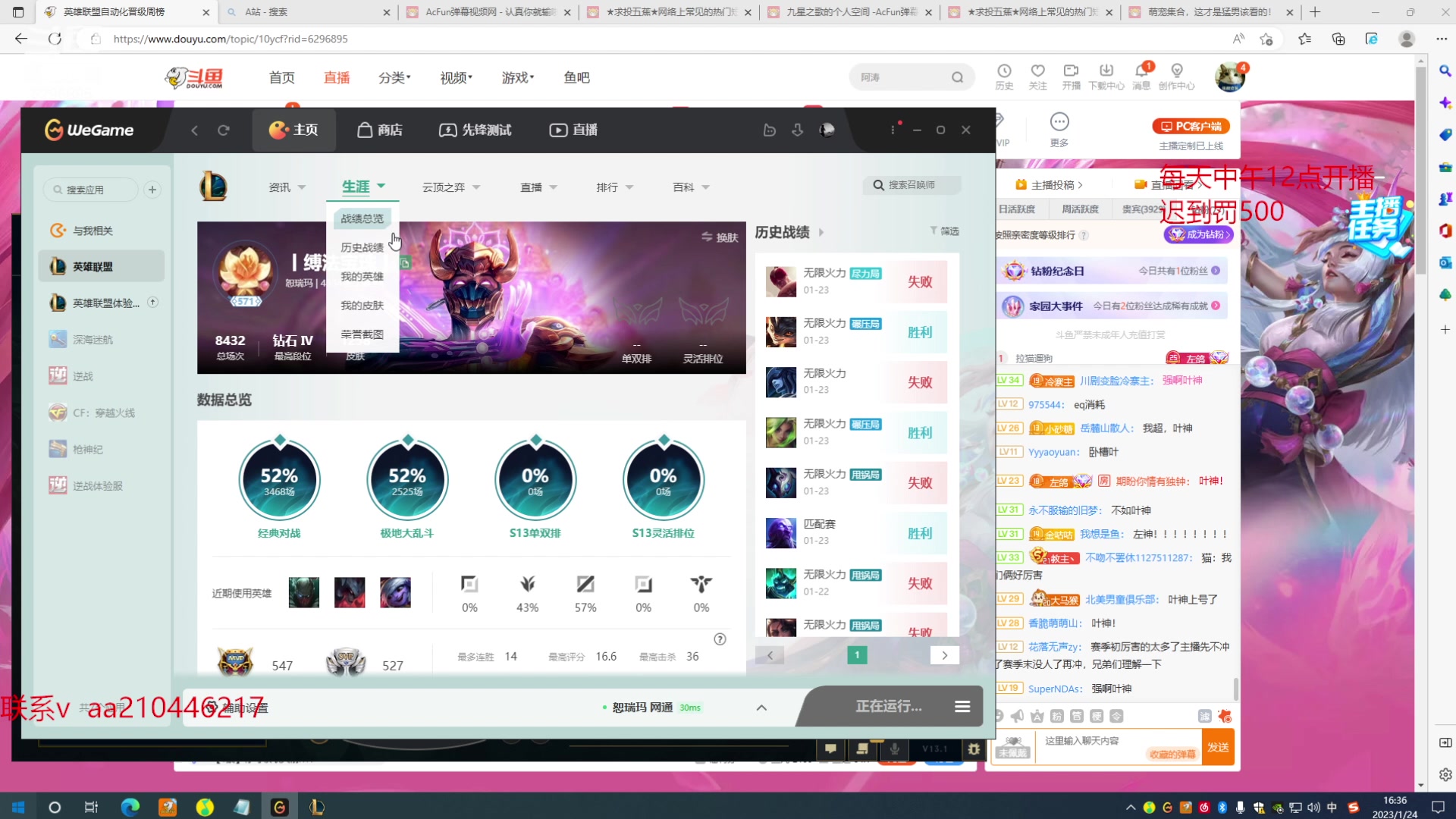Open the browser favorites star icon

click(1304, 39)
